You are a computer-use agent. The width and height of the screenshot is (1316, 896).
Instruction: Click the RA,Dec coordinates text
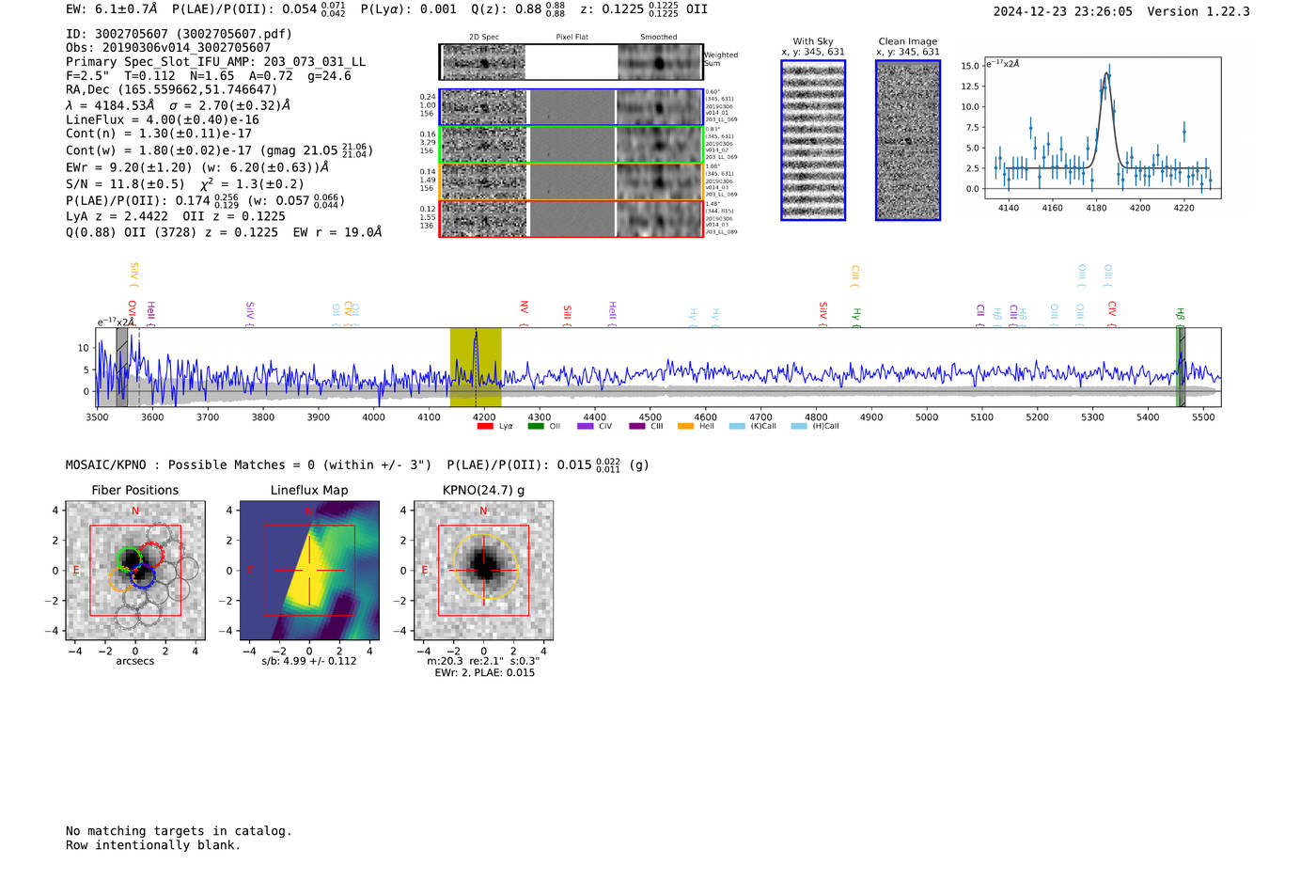(x=171, y=89)
